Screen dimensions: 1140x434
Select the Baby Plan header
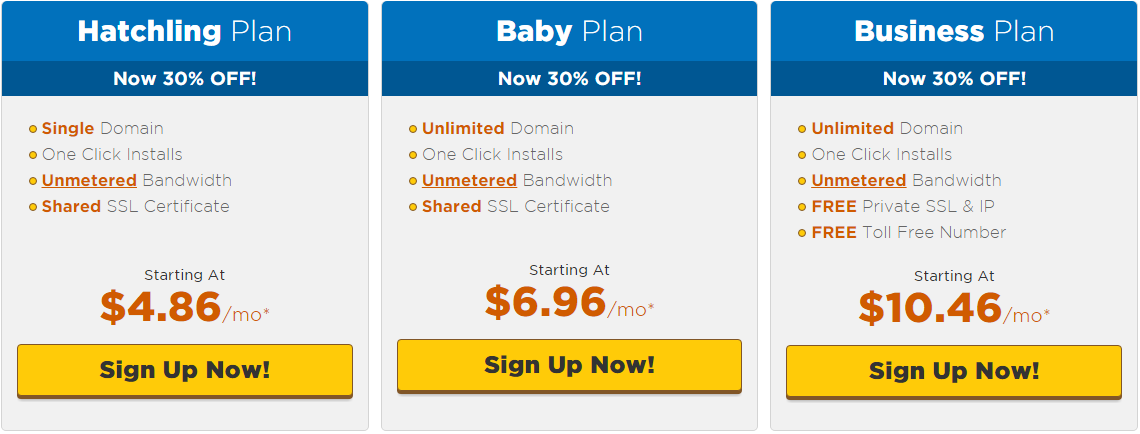coord(569,31)
